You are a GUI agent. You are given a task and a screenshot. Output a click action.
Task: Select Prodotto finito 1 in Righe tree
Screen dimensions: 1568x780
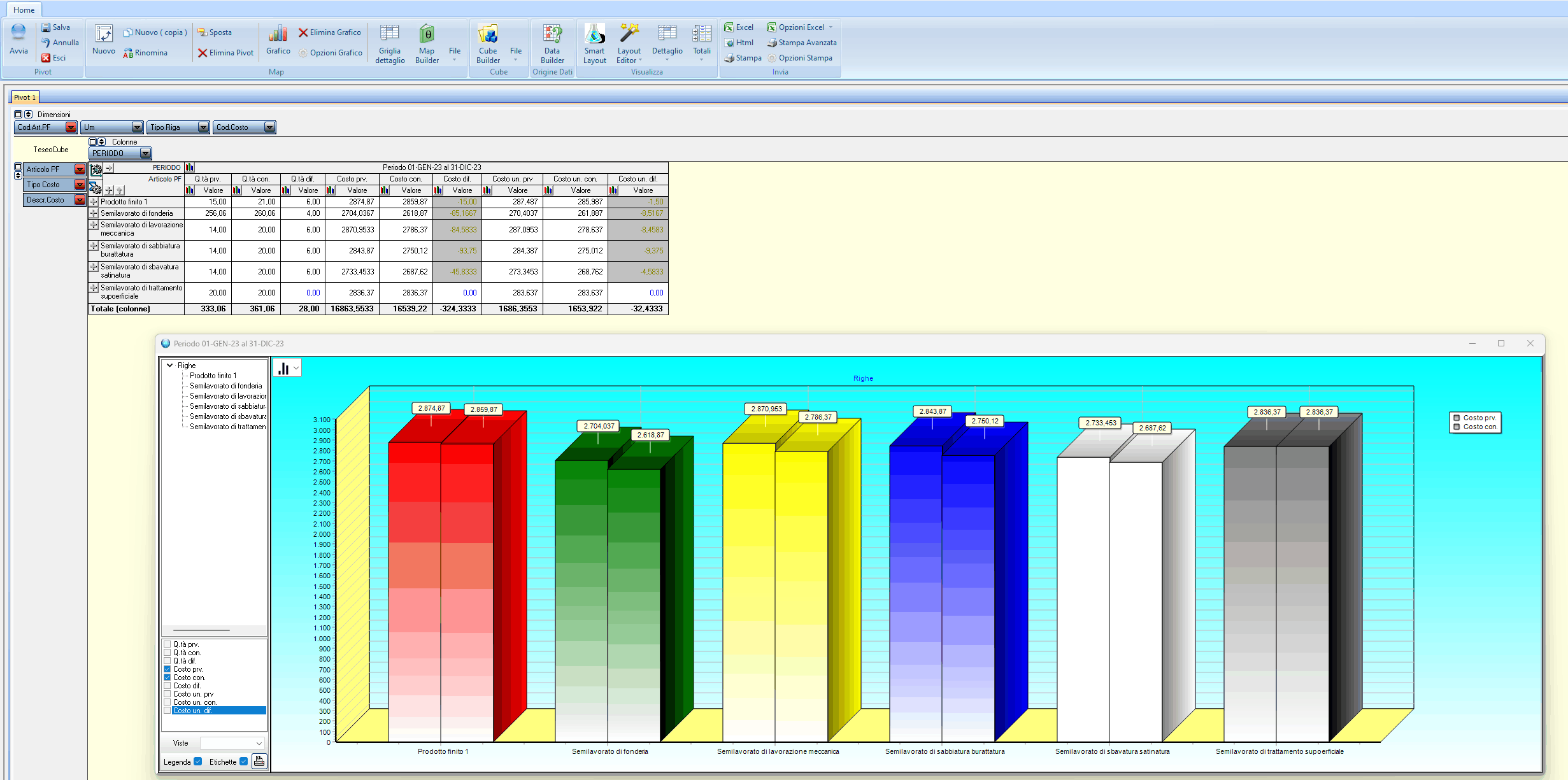point(213,376)
